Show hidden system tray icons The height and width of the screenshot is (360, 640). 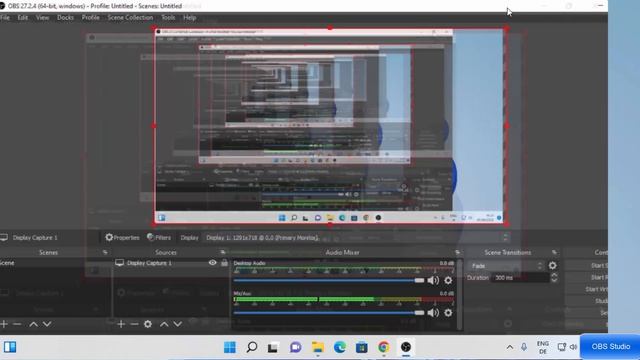point(510,347)
